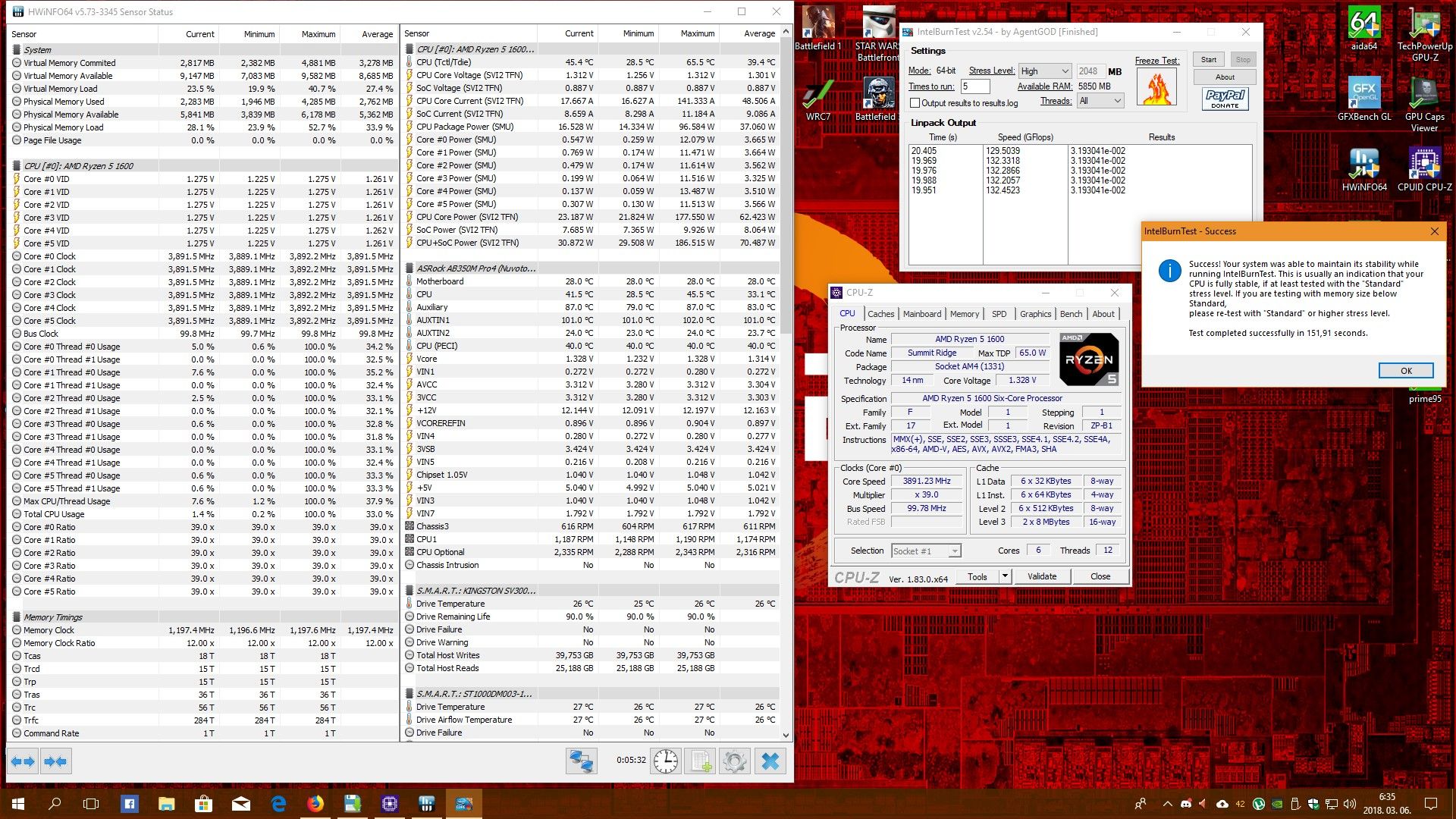Click taskbar clock showing 6:35

[x=1387, y=804]
